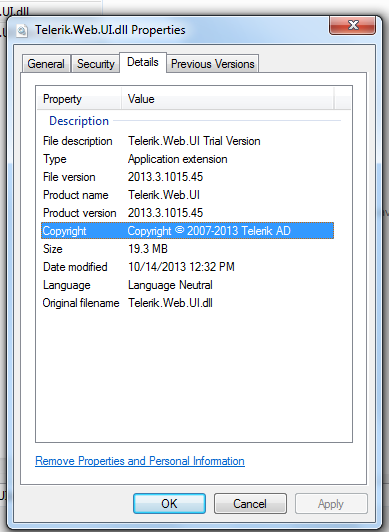Select the Product version row

(187, 213)
